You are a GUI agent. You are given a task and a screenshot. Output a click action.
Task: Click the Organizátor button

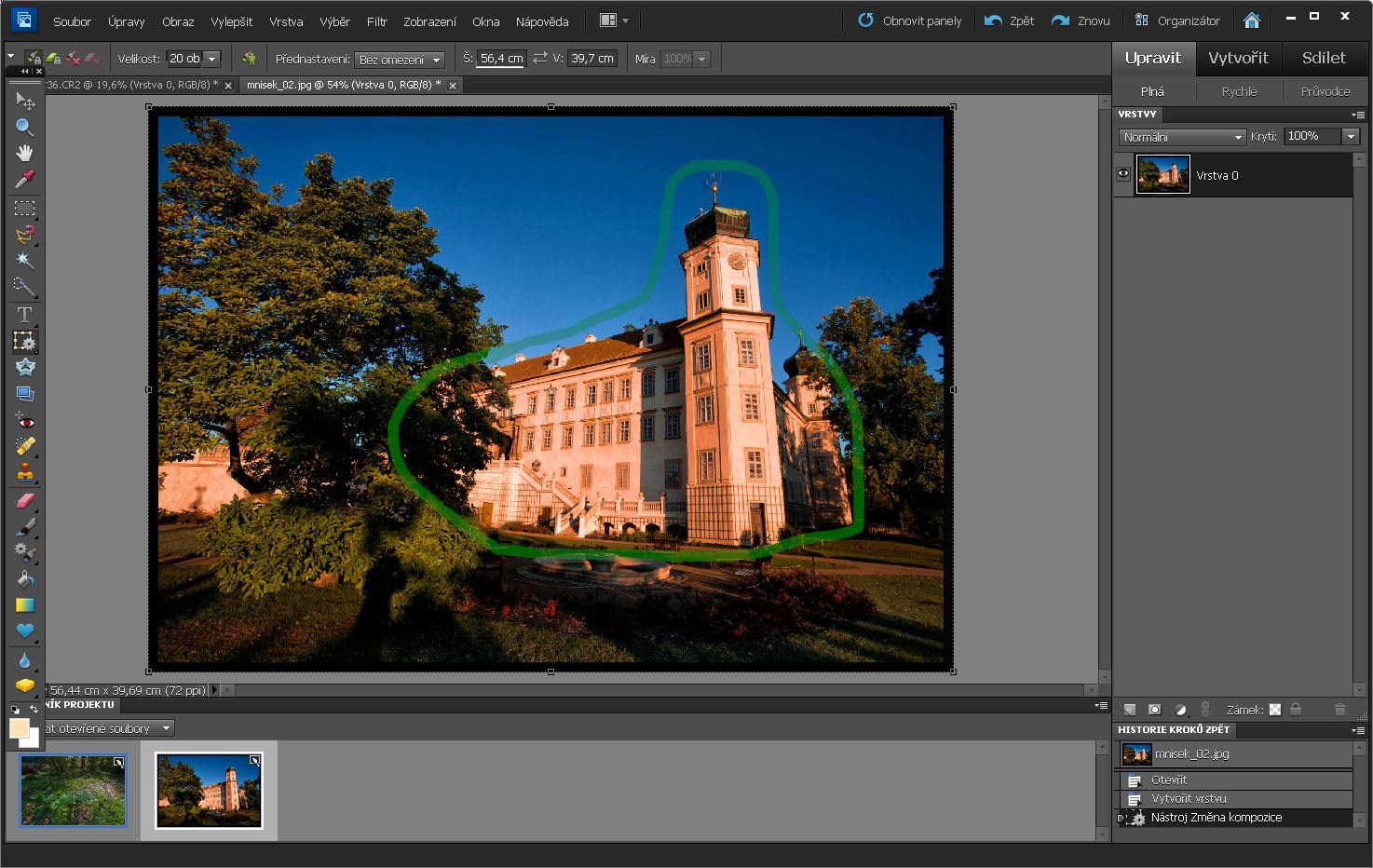[1177, 20]
